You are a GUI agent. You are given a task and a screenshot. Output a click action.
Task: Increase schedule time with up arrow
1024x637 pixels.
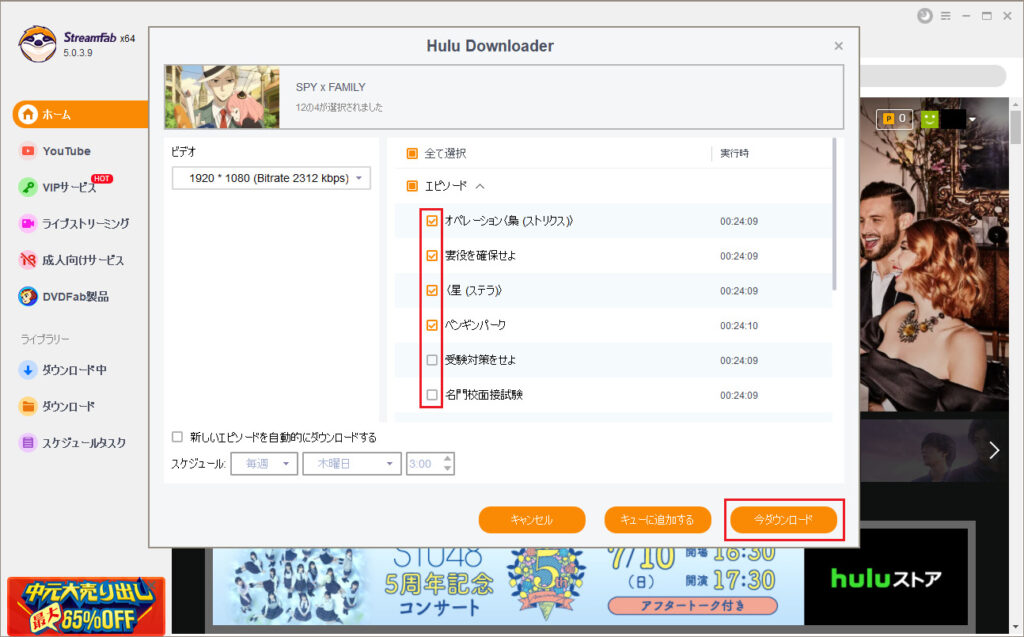[447, 459]
